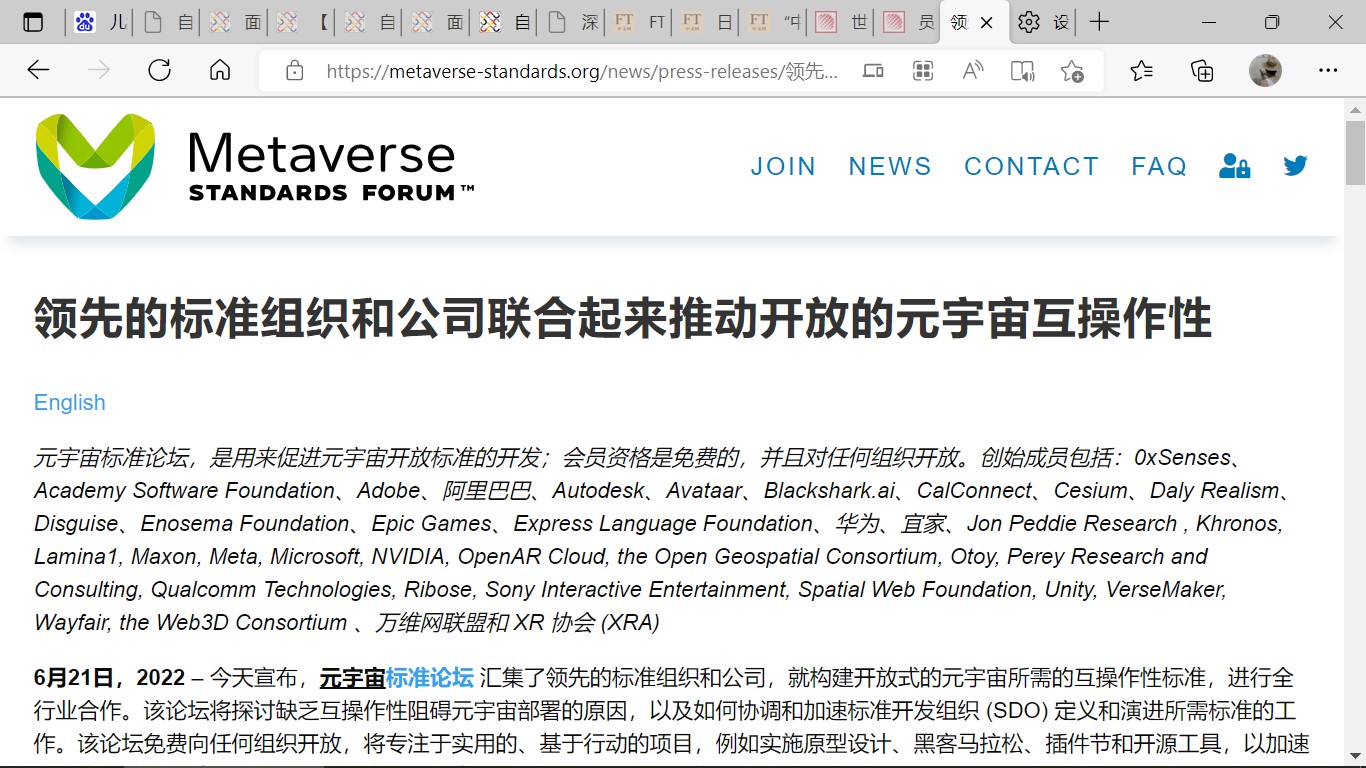Viewport: 1366px width, 768px height.
Task: Switch to the tab labeled FT
Action: point(640,22)
